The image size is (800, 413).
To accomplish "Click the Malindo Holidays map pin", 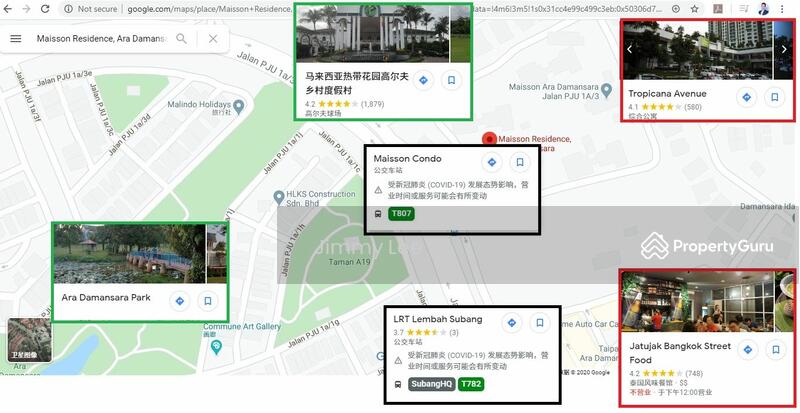I will click(238, 106).
